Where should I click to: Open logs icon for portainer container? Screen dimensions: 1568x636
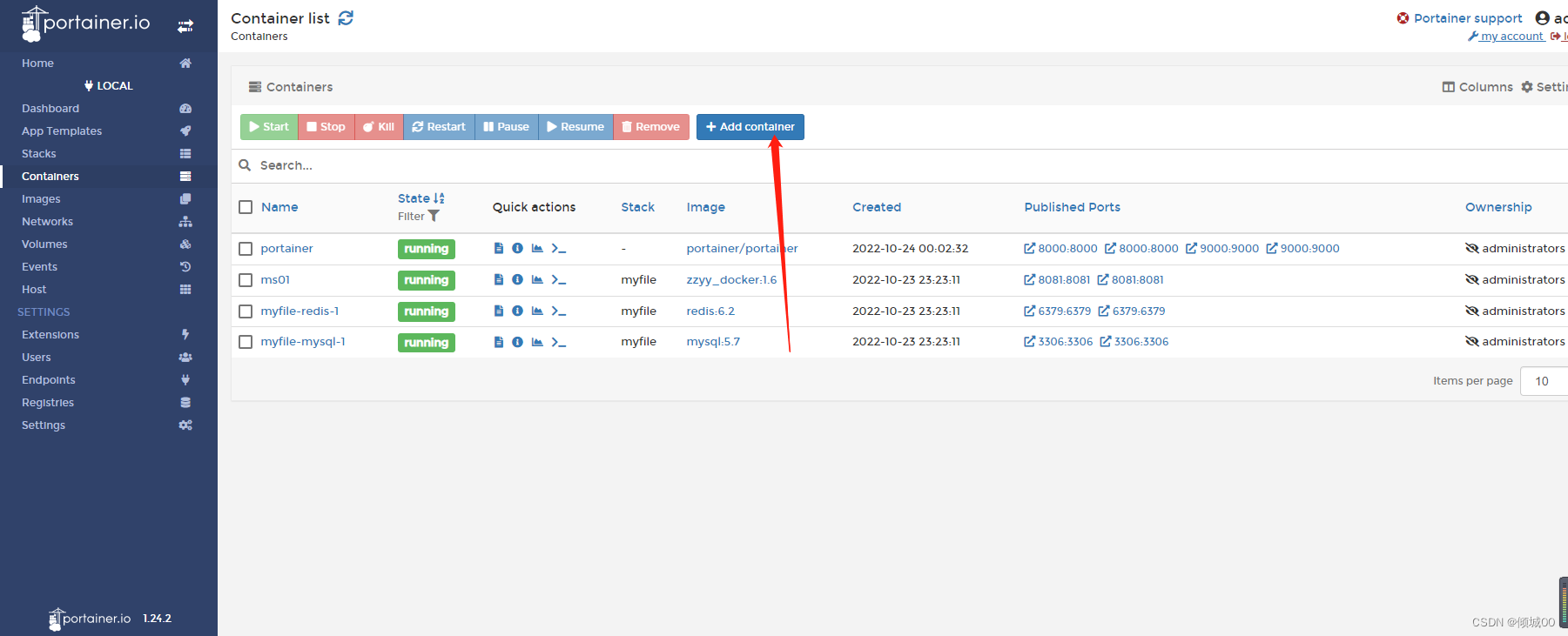[x=499, y=249]
